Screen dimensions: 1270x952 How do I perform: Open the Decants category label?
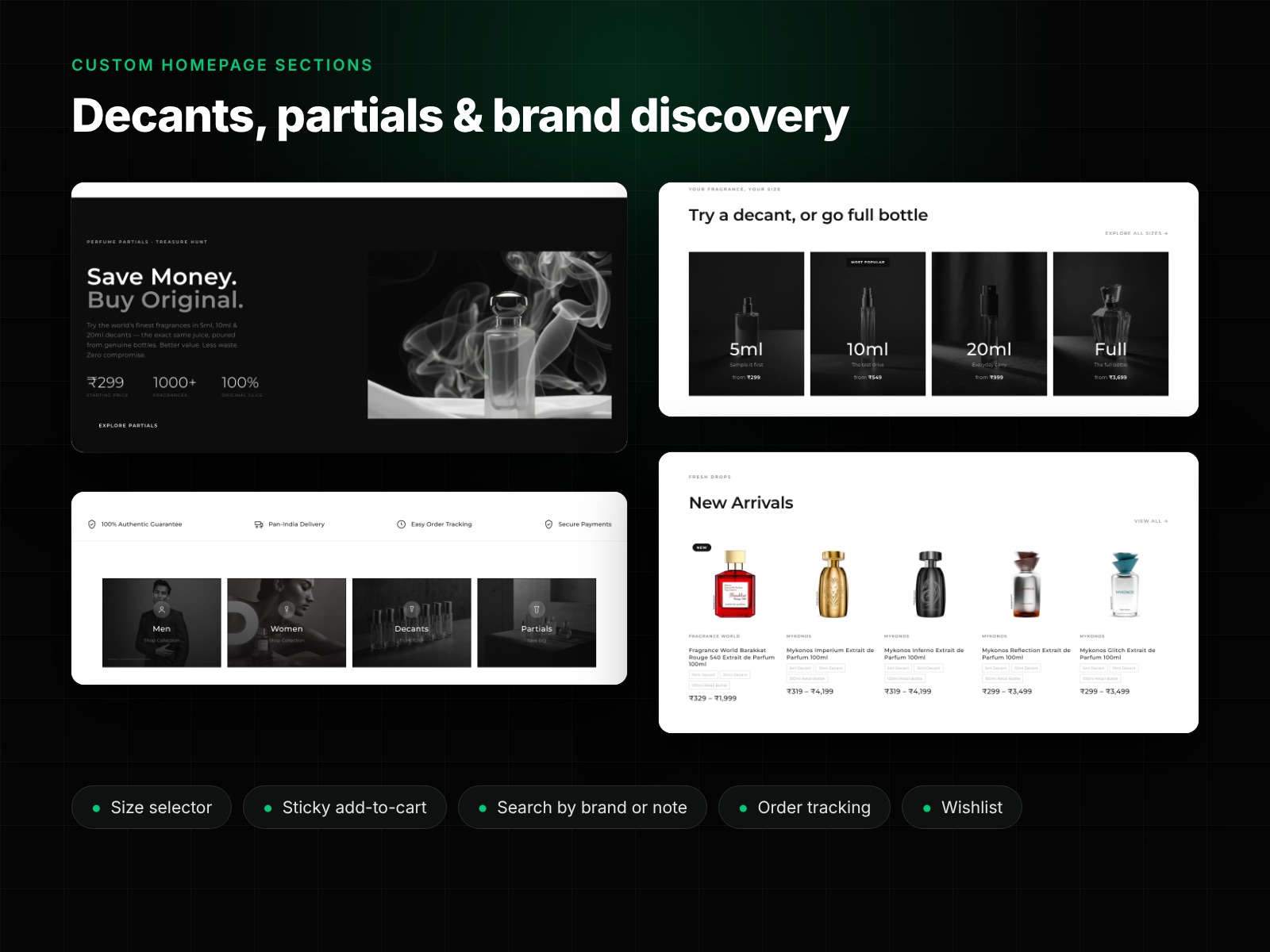411,628
